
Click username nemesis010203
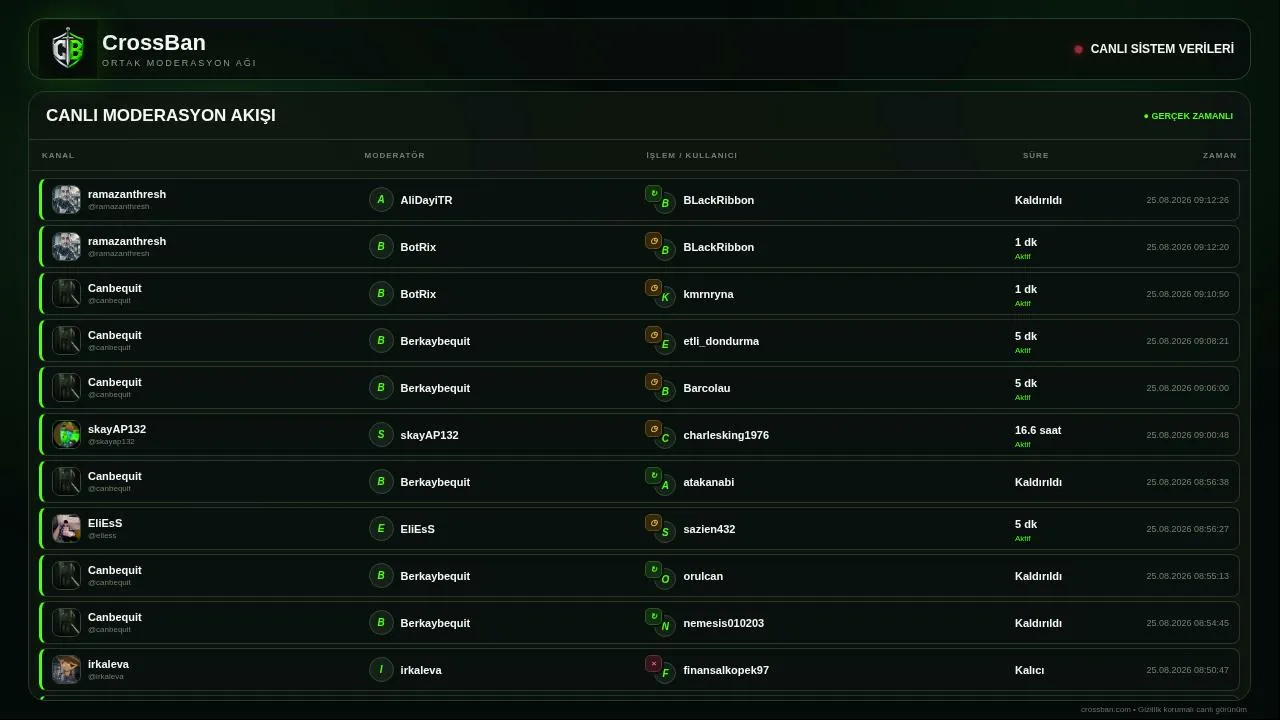724,623
